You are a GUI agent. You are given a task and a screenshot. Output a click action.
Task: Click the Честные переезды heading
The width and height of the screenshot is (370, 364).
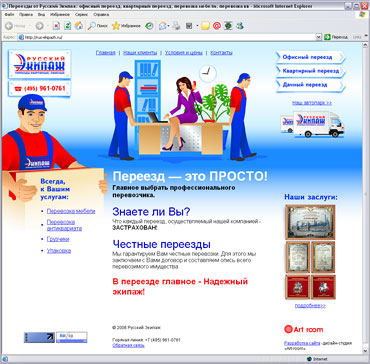point(161,244)
